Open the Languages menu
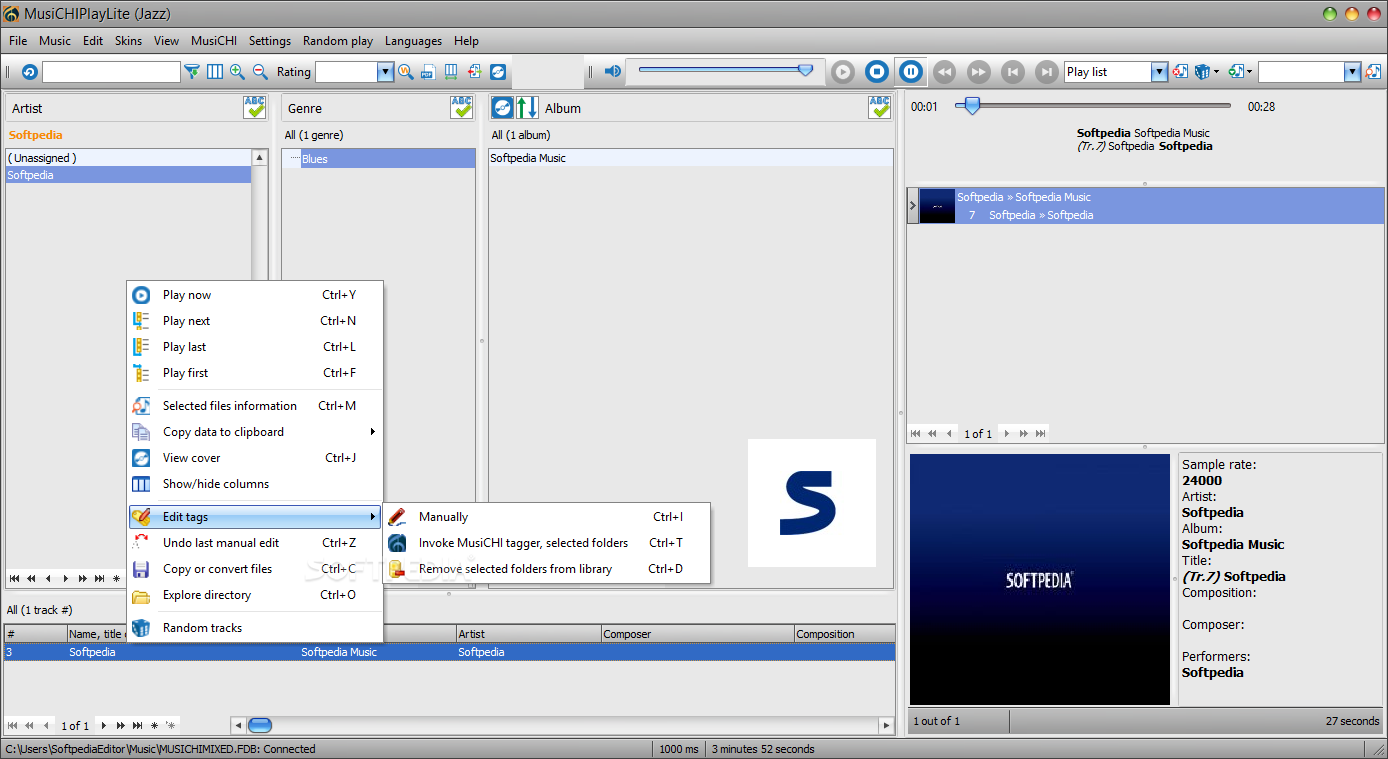Screen dimensions: 1388x759 tap(413, 41)
